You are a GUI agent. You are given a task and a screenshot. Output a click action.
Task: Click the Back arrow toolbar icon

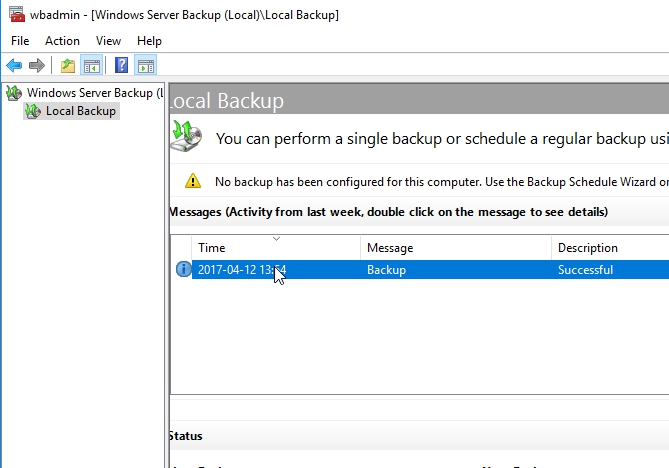click(x=14, y=66)
